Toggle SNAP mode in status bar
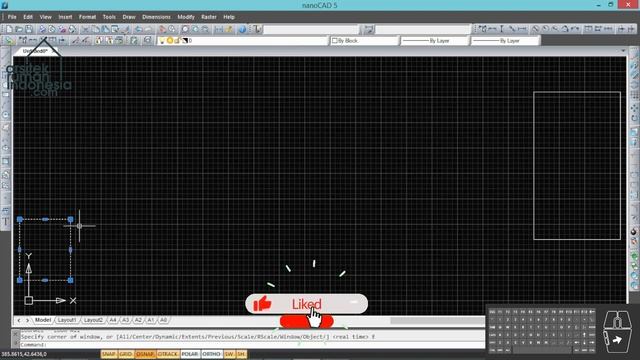This screenshot has height=360, width=640. [109, 354]
